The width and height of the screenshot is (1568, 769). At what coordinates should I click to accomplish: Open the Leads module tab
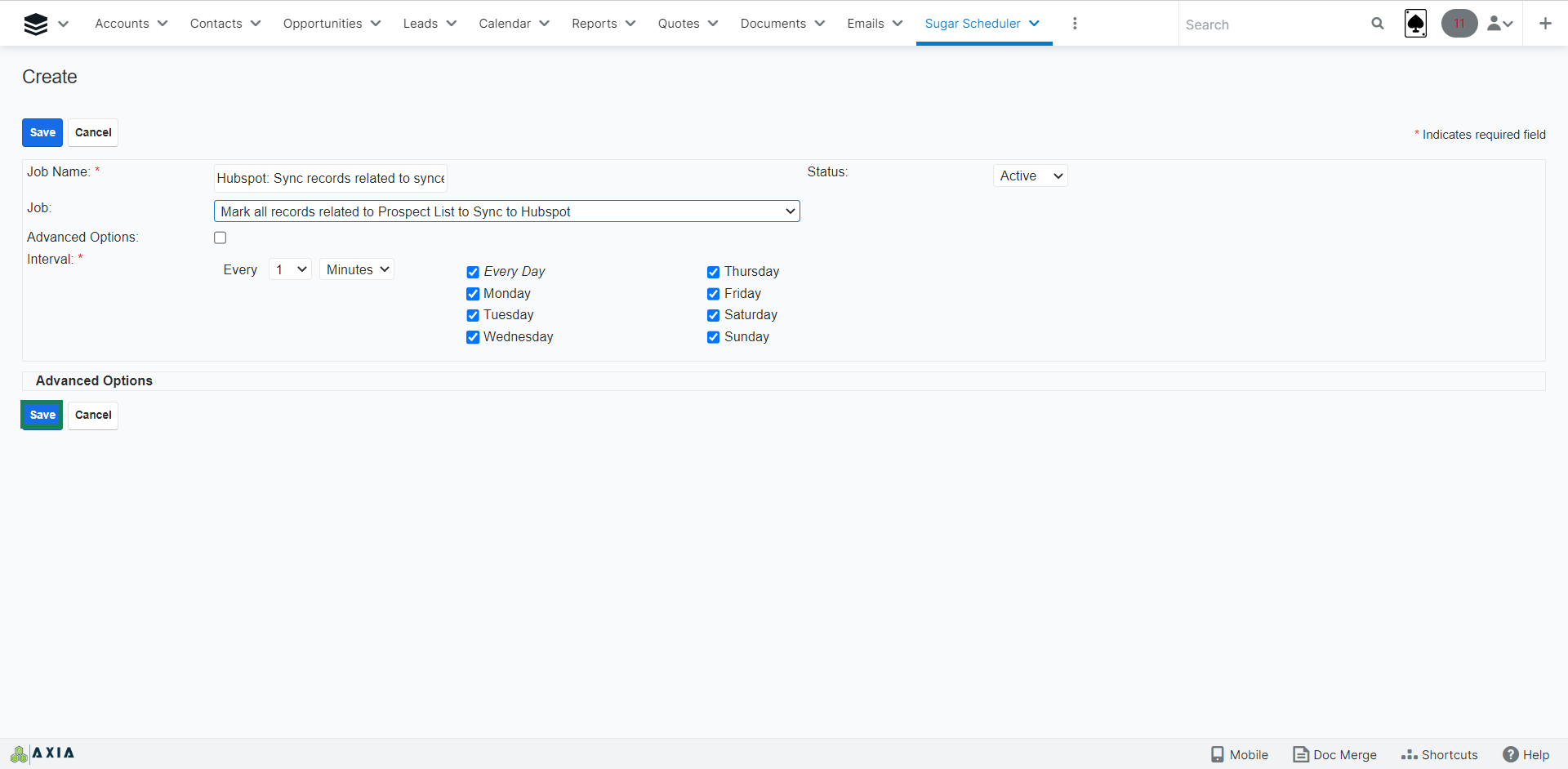click(x=420, y=24)
